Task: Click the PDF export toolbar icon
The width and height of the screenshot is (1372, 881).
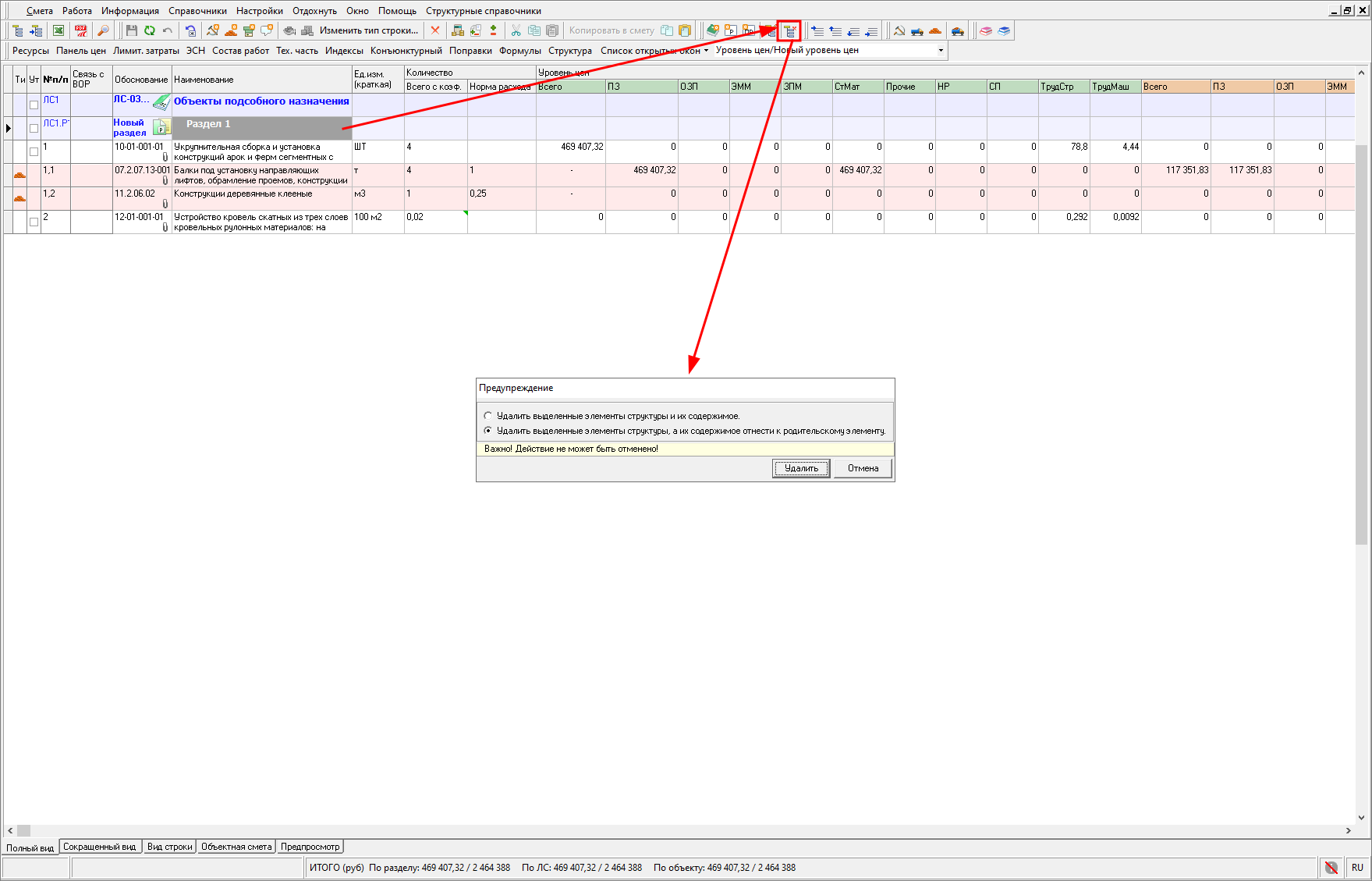Action: pyautogui.click(x=80, y=30)
